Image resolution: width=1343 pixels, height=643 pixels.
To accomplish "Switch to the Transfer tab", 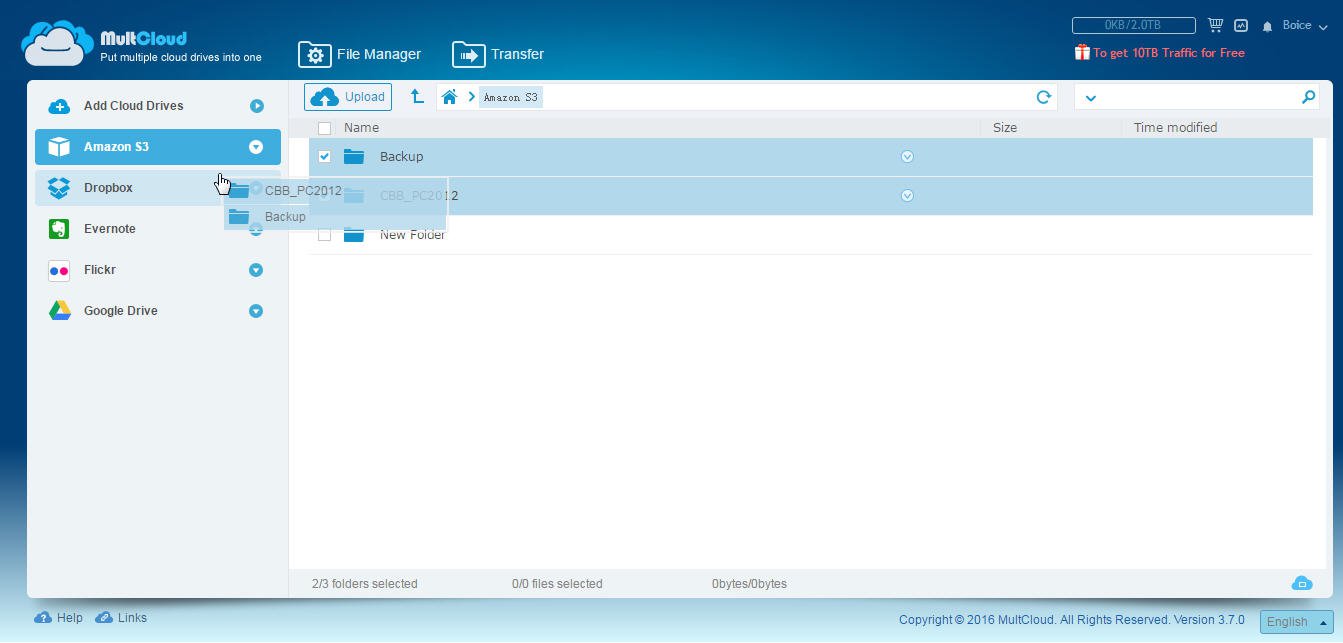I will (x=498, y=54).
